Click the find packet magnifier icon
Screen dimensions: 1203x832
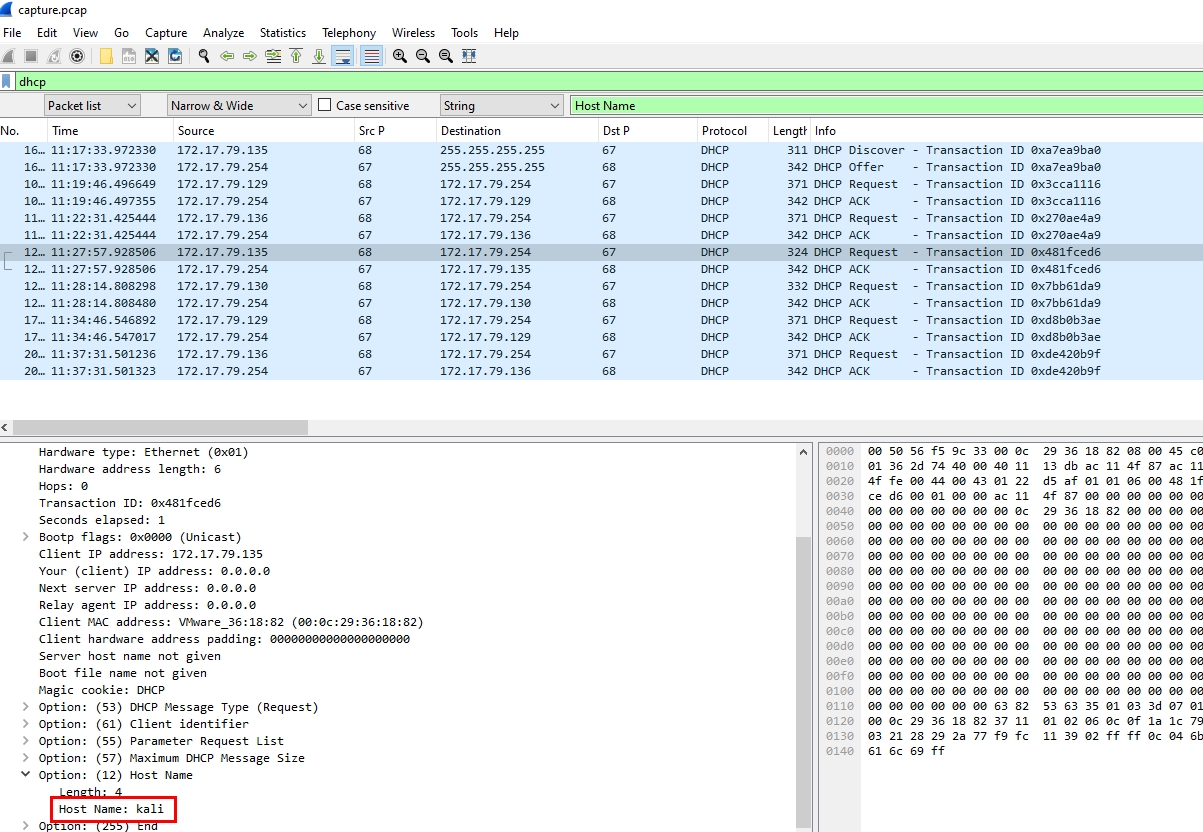tap(204, 56)
